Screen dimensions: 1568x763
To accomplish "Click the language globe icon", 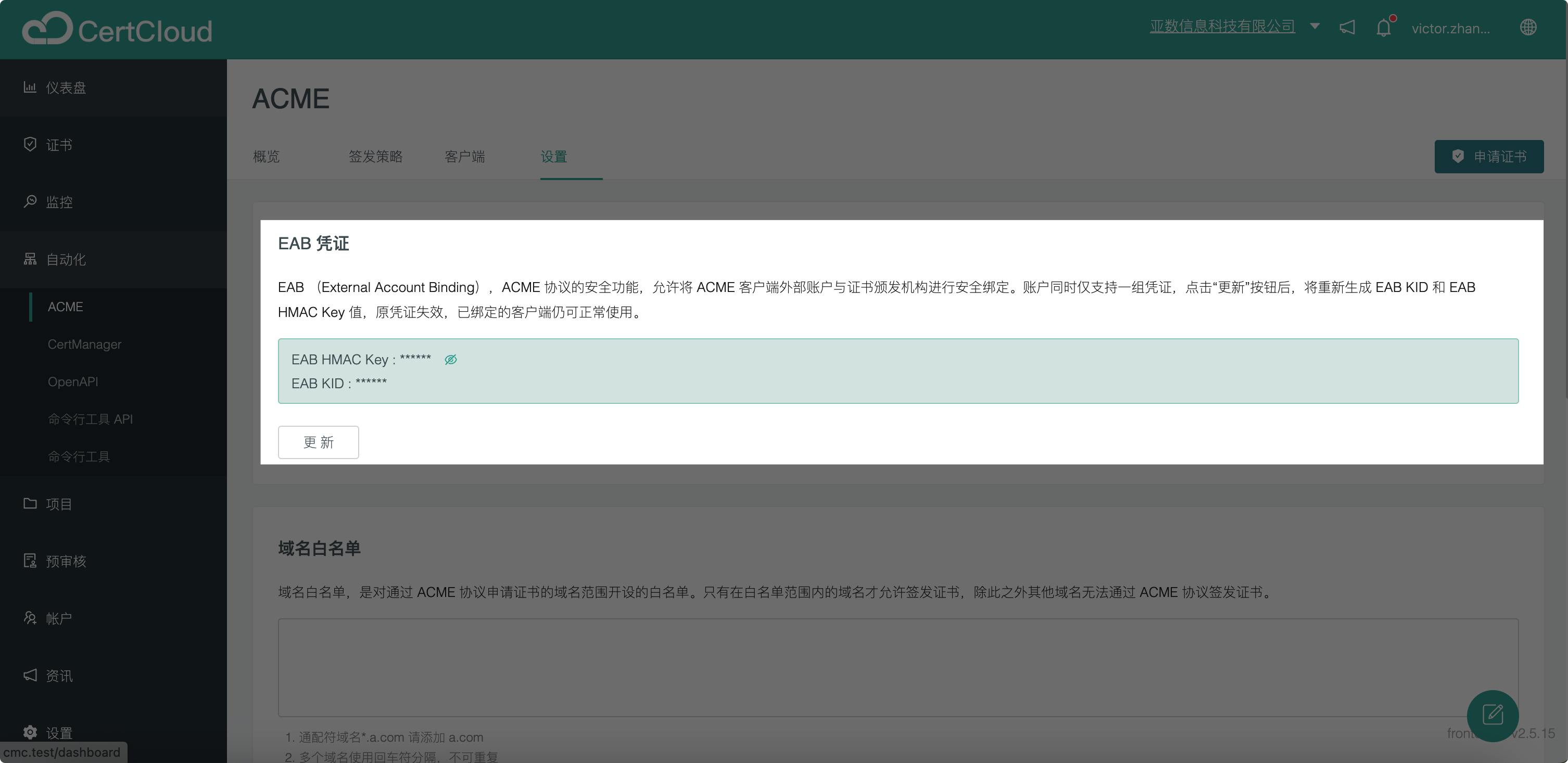I will coord(1528,28).
